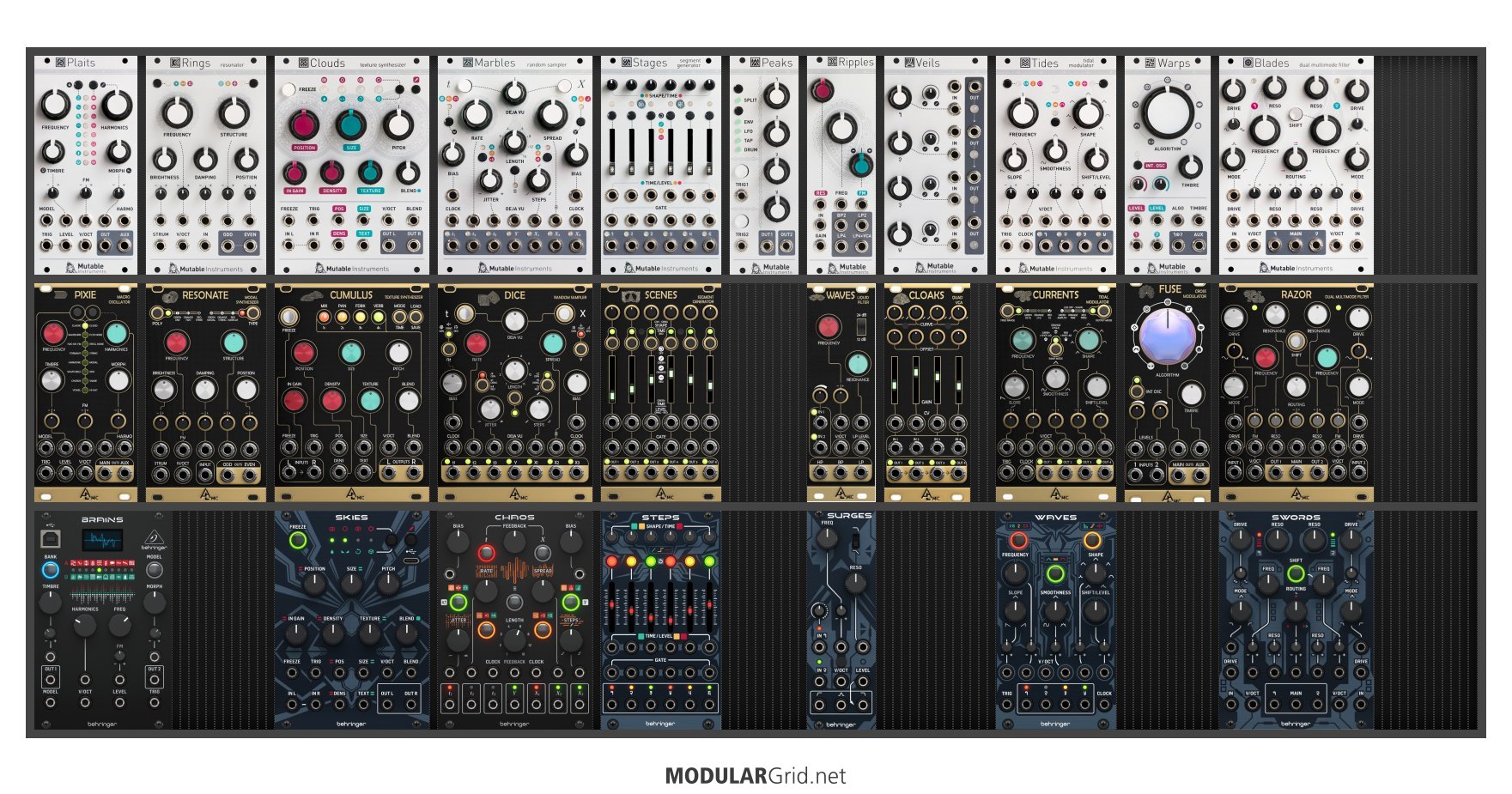Viewport: 1512px width, 794px height.
Task: Toggle the green FREEZE button on Skies
Action: coord(298,540)
